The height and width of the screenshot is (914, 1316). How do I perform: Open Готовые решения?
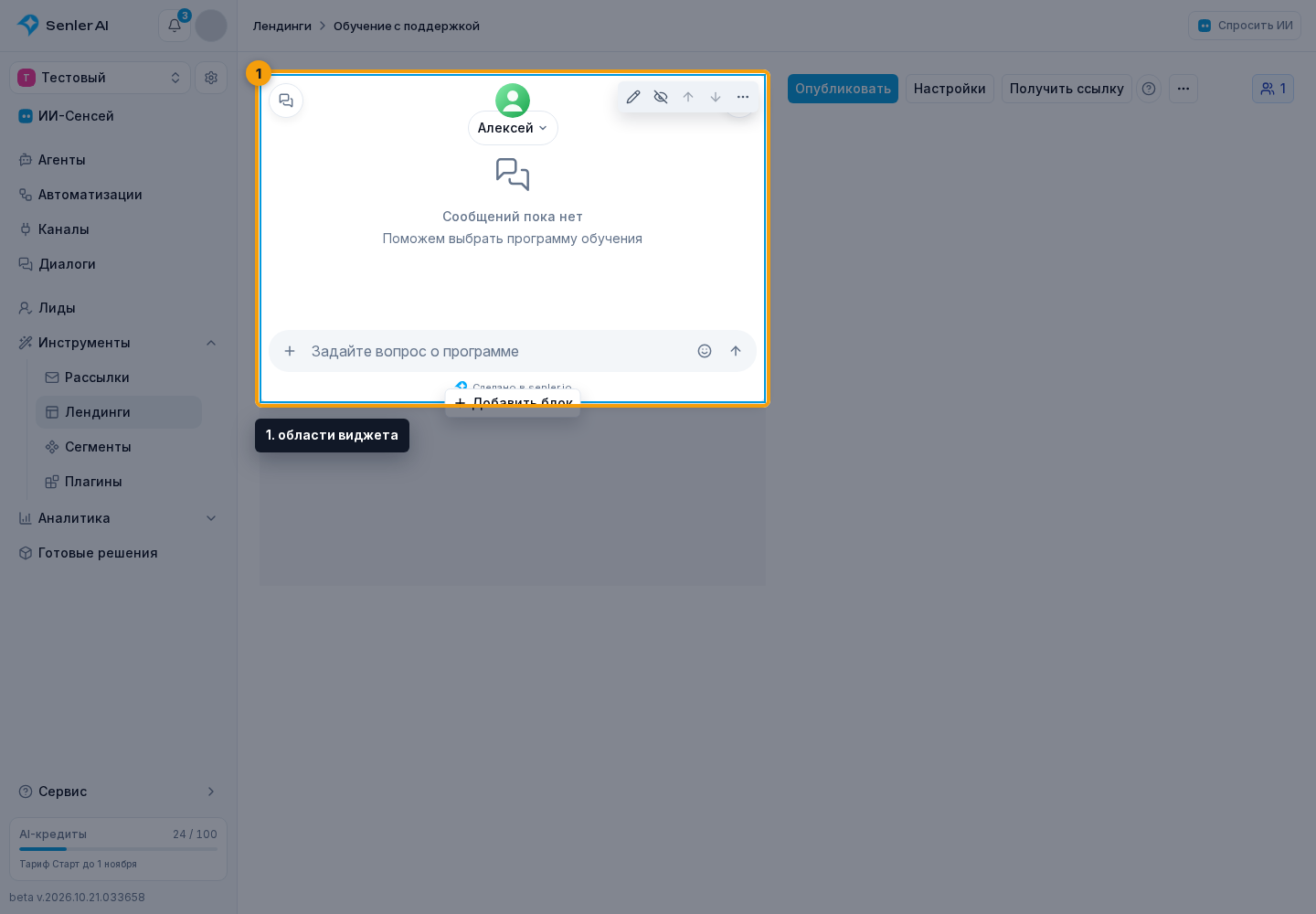tap(119, 553)
